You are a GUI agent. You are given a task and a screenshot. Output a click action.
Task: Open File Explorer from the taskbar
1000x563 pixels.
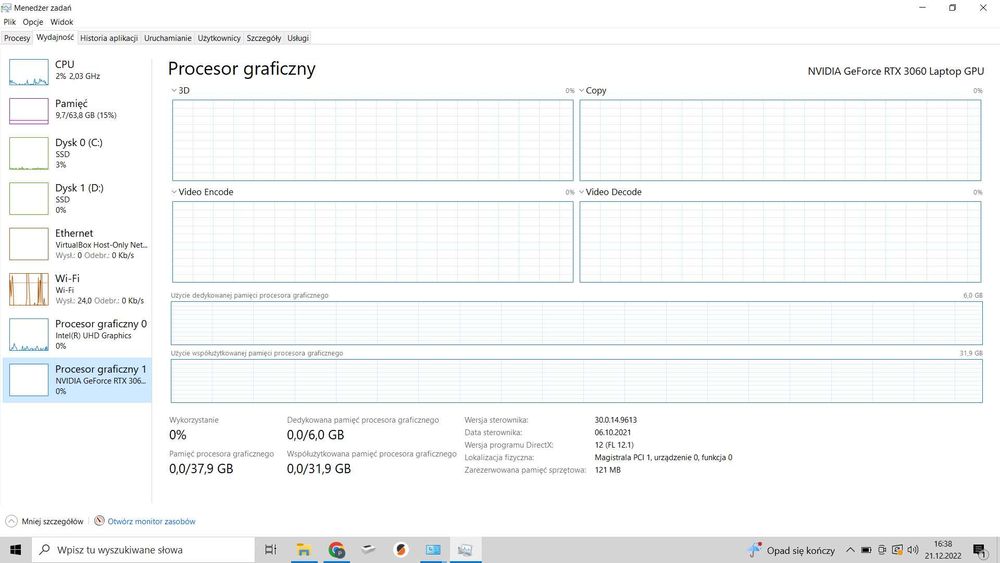tap(304, 550)
